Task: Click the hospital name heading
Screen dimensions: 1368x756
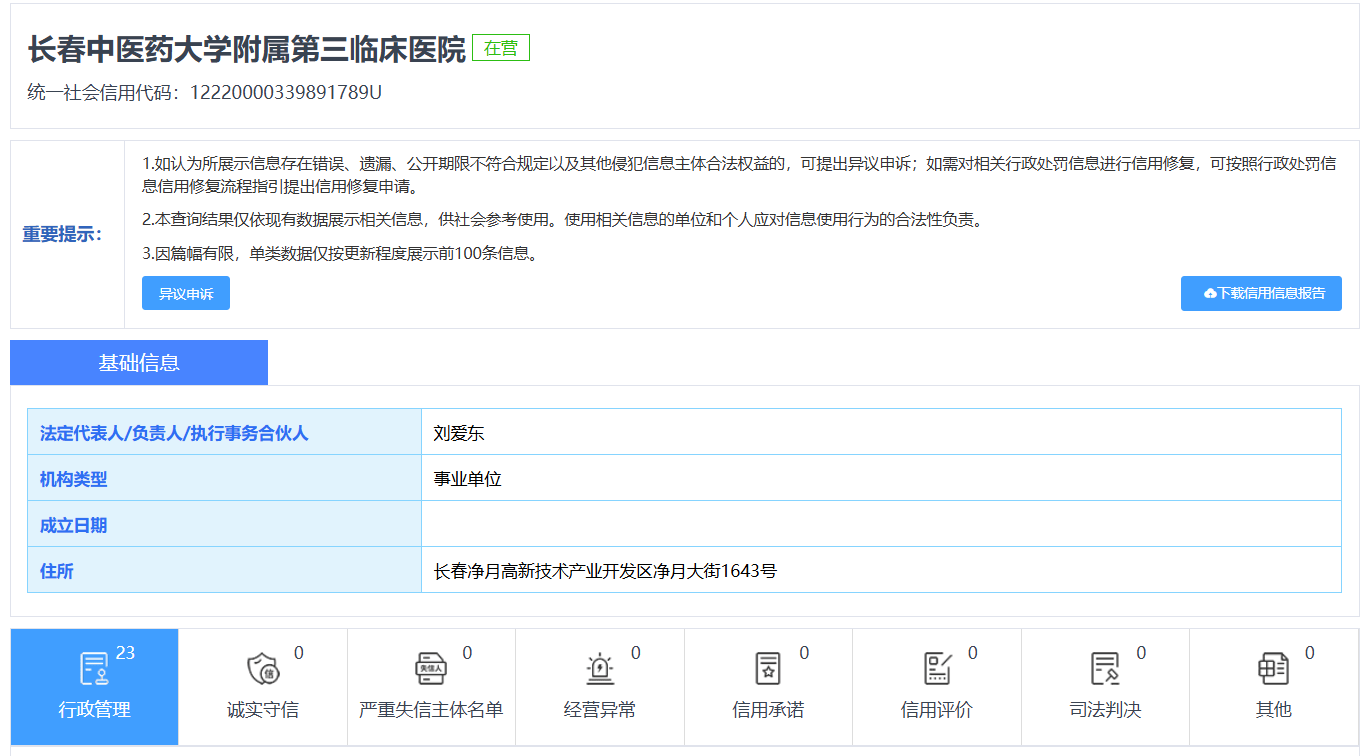Action: click(x=247, y=49)
